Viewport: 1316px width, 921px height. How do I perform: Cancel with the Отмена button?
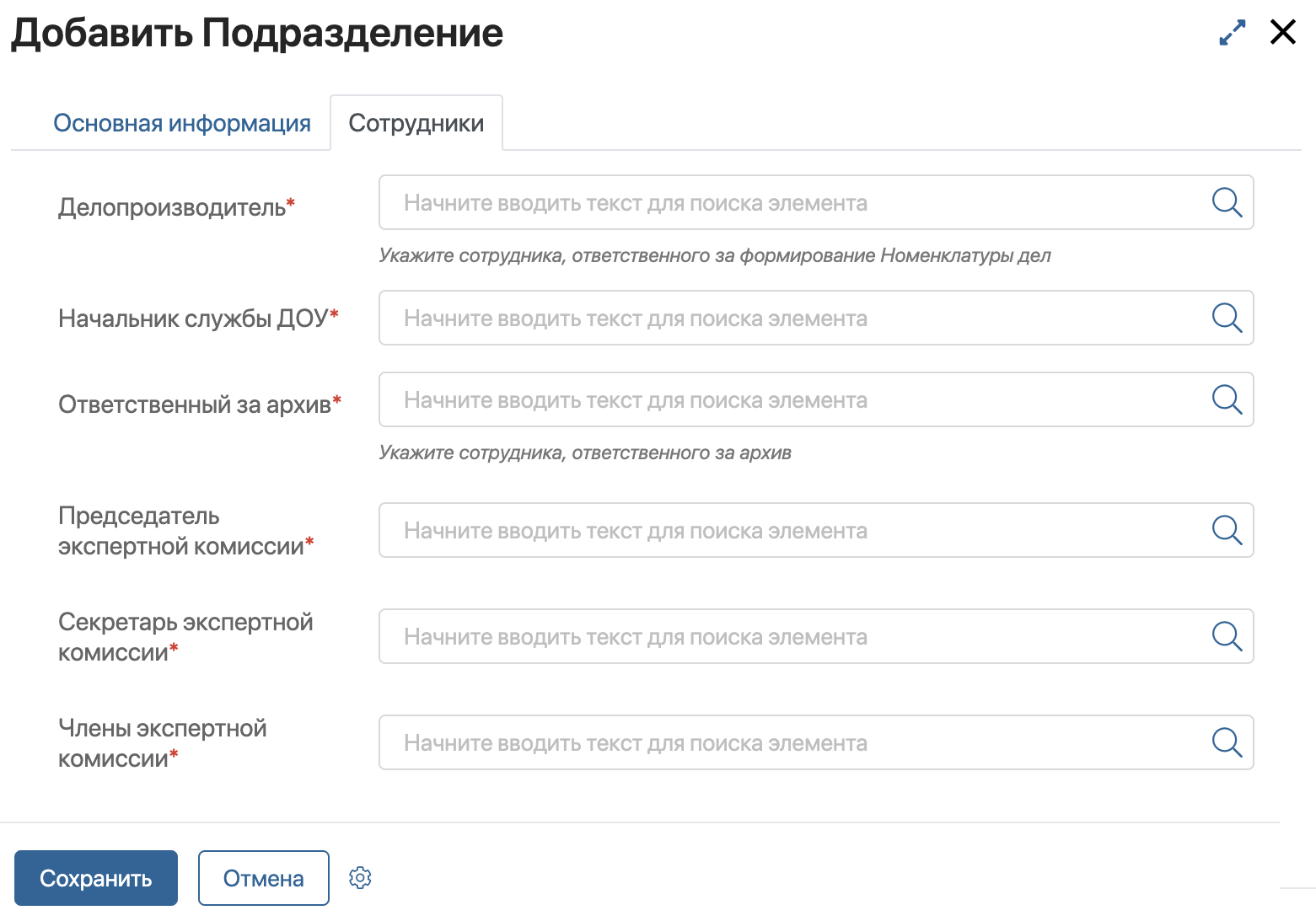(264, 878)
